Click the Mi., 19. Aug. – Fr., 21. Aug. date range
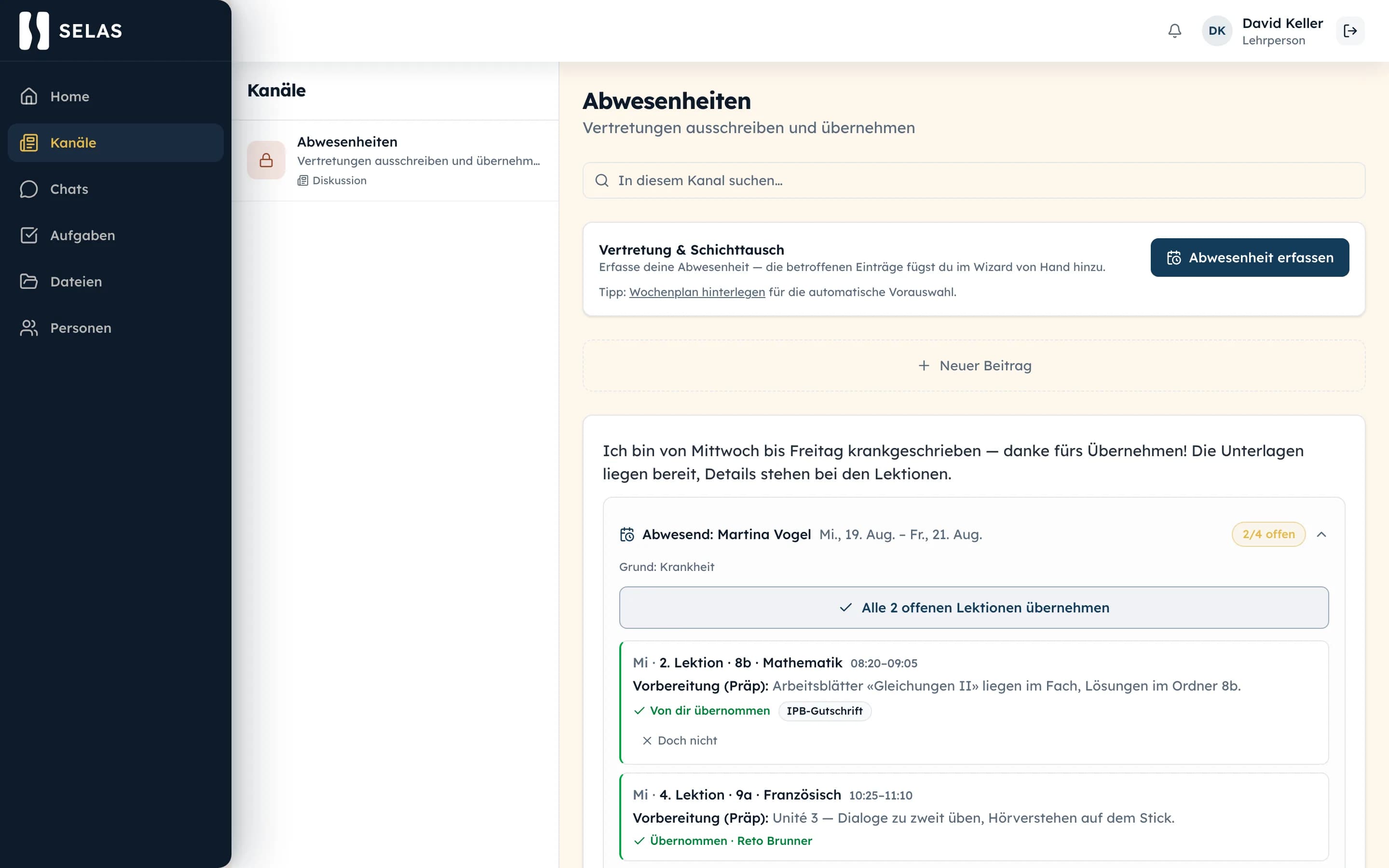 click(900, 534)
